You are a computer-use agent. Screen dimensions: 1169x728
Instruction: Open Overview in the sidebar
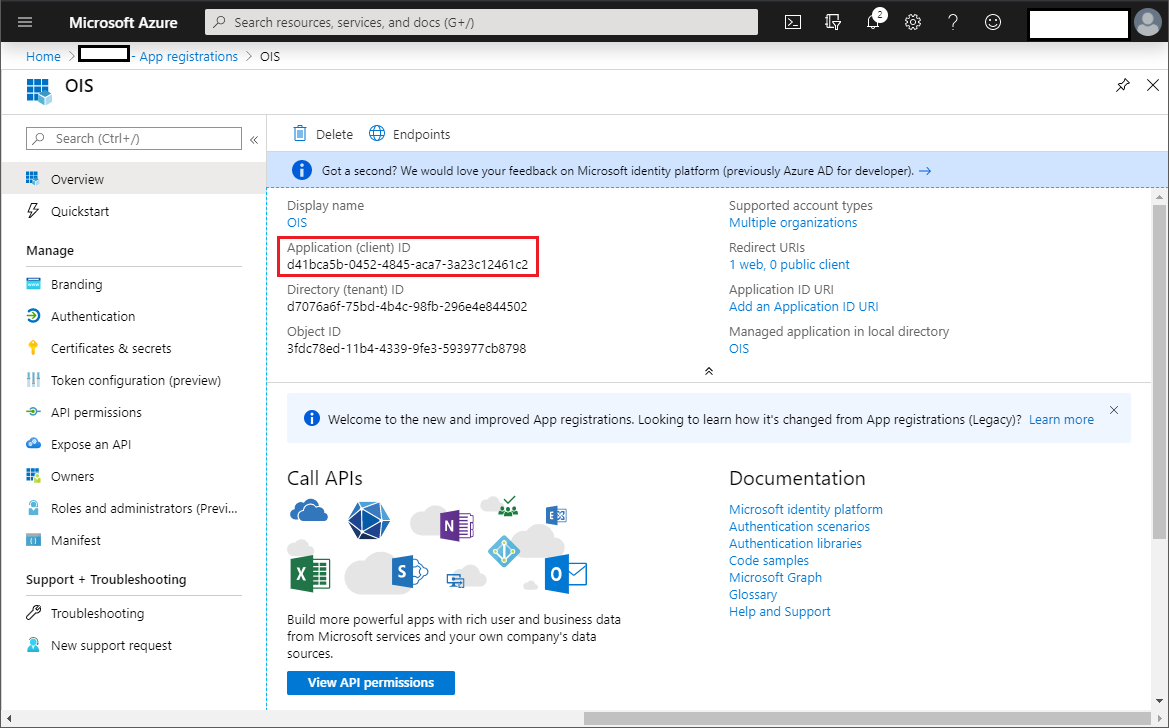point(133,179)
